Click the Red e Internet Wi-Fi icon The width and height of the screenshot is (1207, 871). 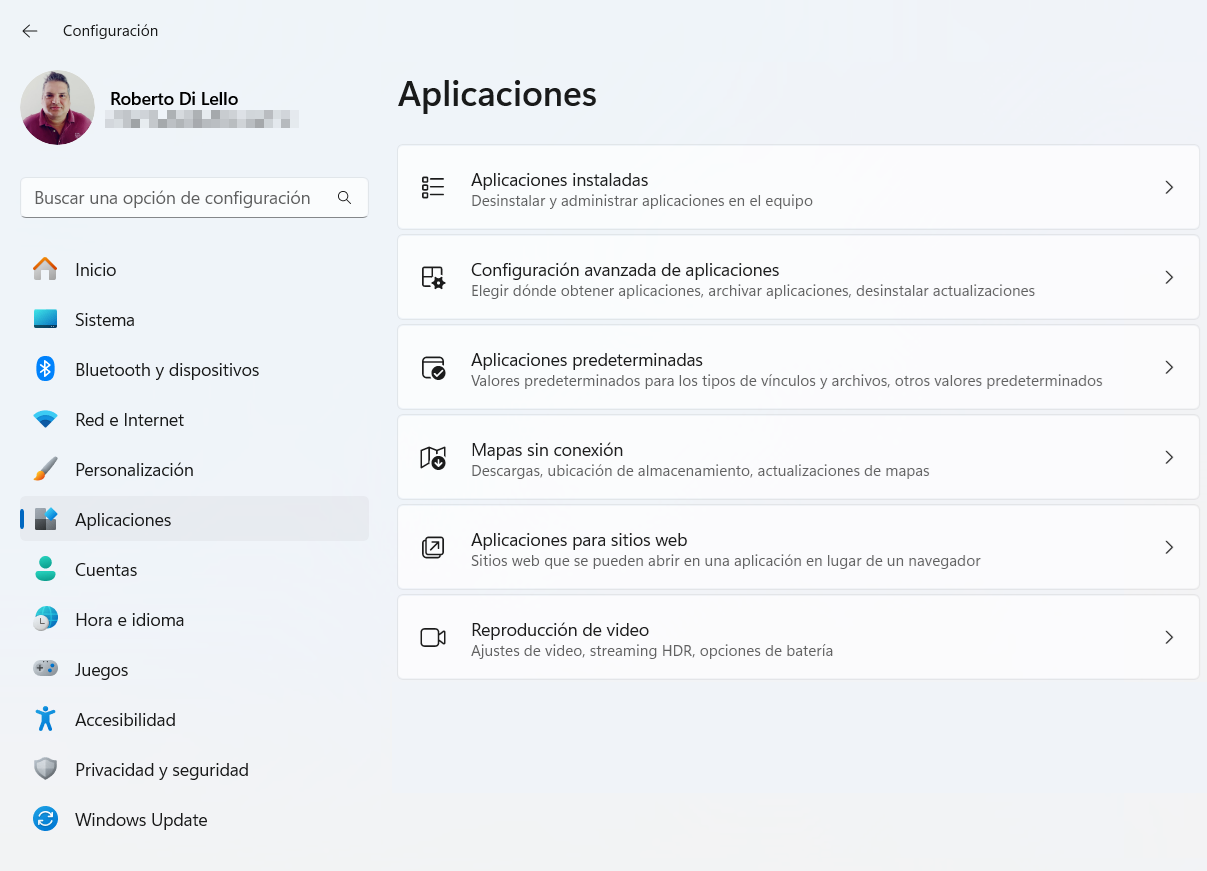pyautogui.click(x=45, y=420)
